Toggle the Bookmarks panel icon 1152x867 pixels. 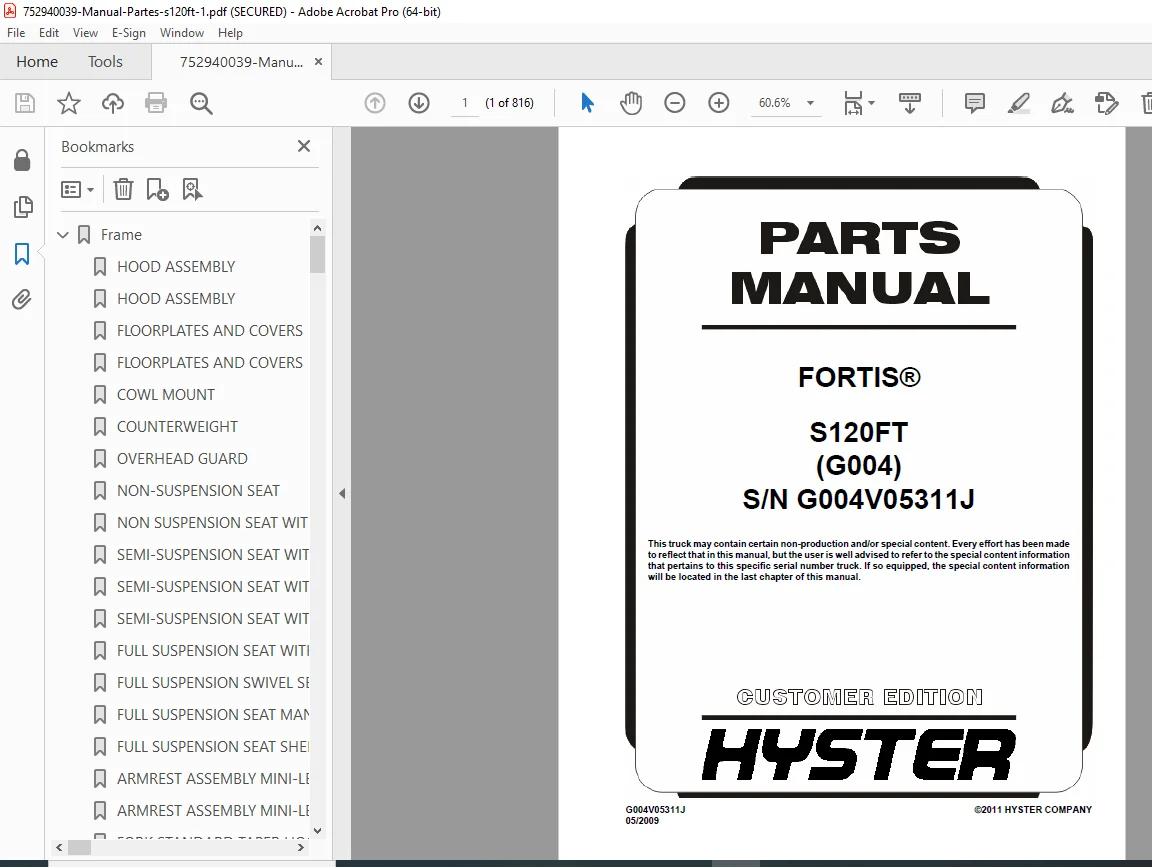22,254
